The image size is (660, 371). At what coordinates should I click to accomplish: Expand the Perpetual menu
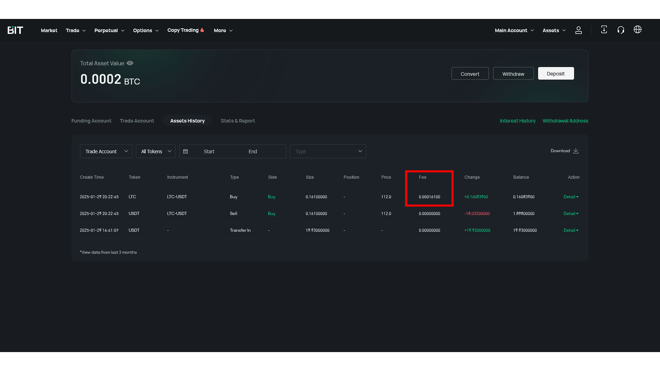(109, 30)
